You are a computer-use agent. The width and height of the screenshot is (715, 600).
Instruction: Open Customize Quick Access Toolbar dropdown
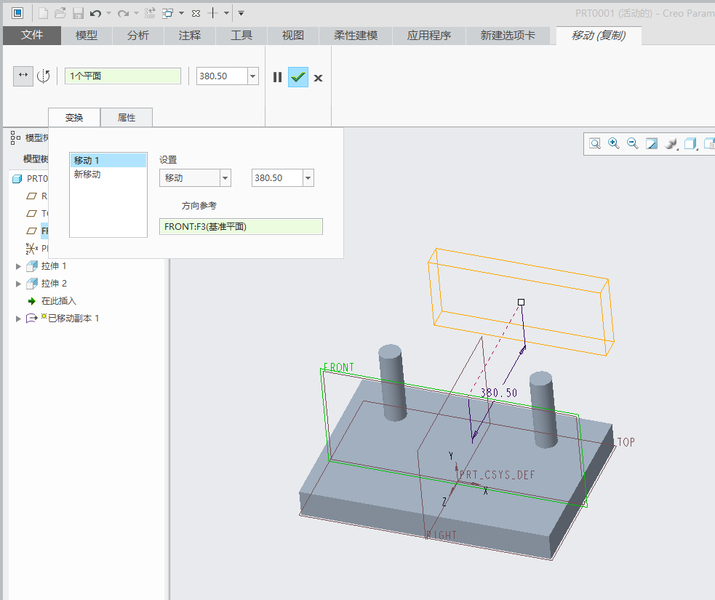[241, 13]
